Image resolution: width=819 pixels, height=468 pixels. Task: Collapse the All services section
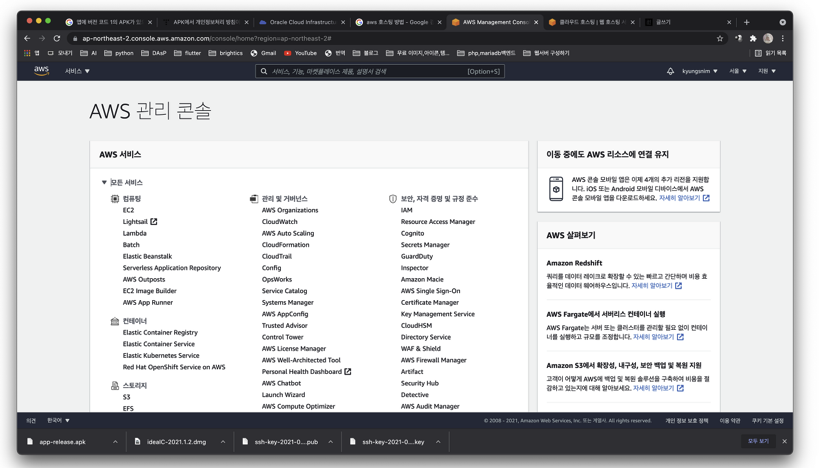tap(104, 182)
